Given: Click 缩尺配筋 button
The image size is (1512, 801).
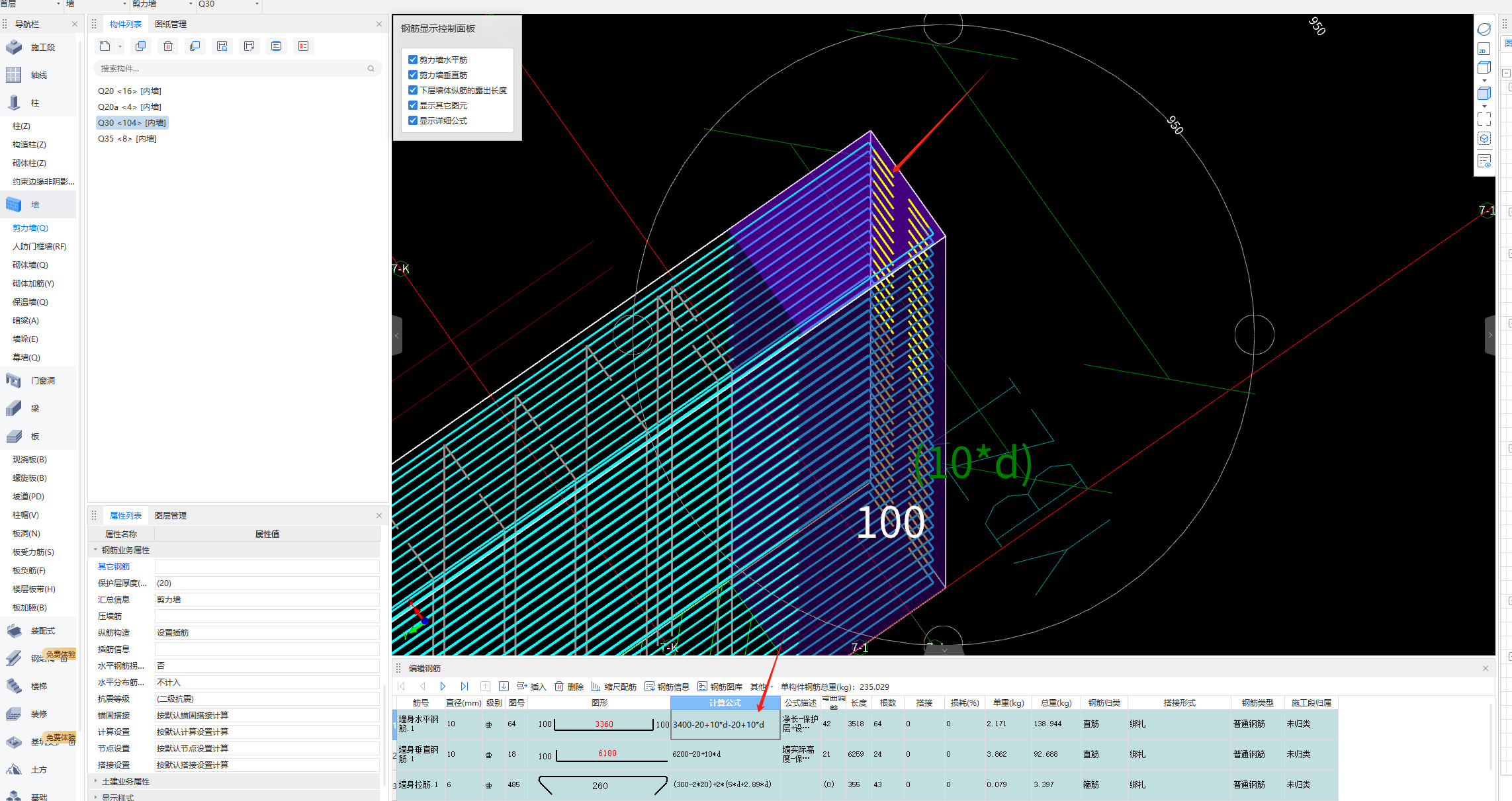Looking at the screenshot, I should tap(613, 687).
